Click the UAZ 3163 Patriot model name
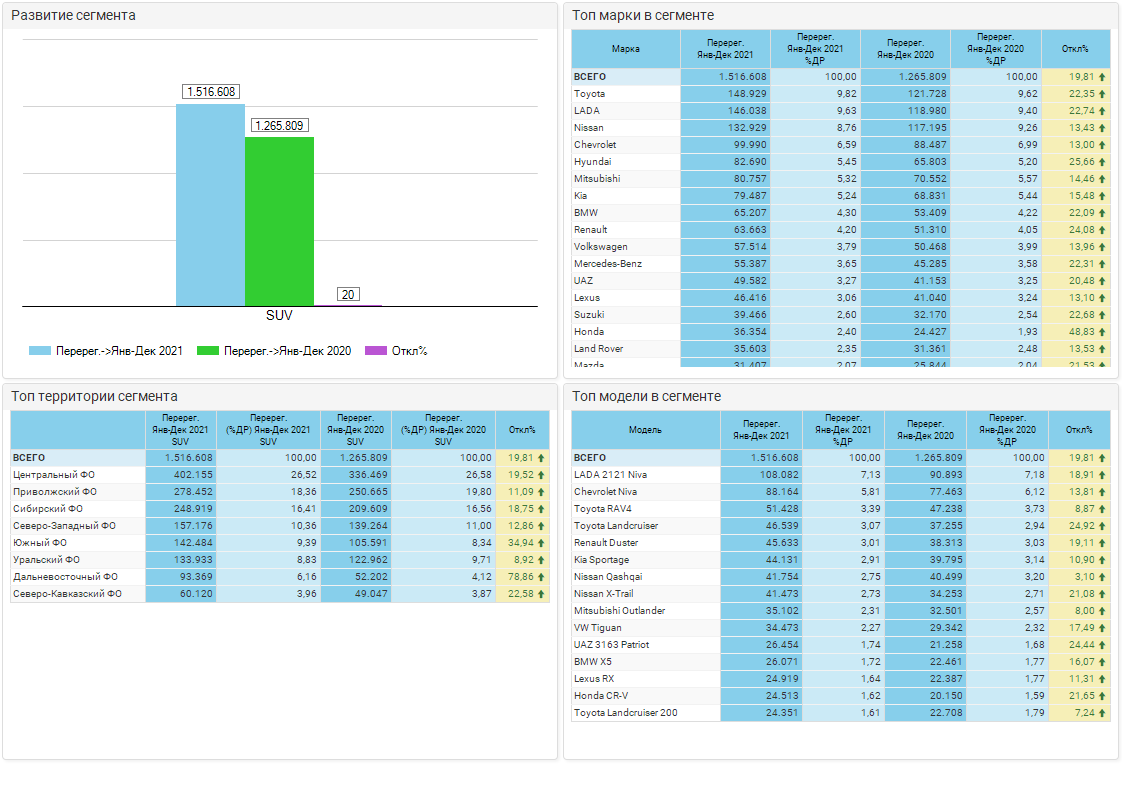This screenshot has height=793, width=1122. pyautogui.click(x=612, y=645)
